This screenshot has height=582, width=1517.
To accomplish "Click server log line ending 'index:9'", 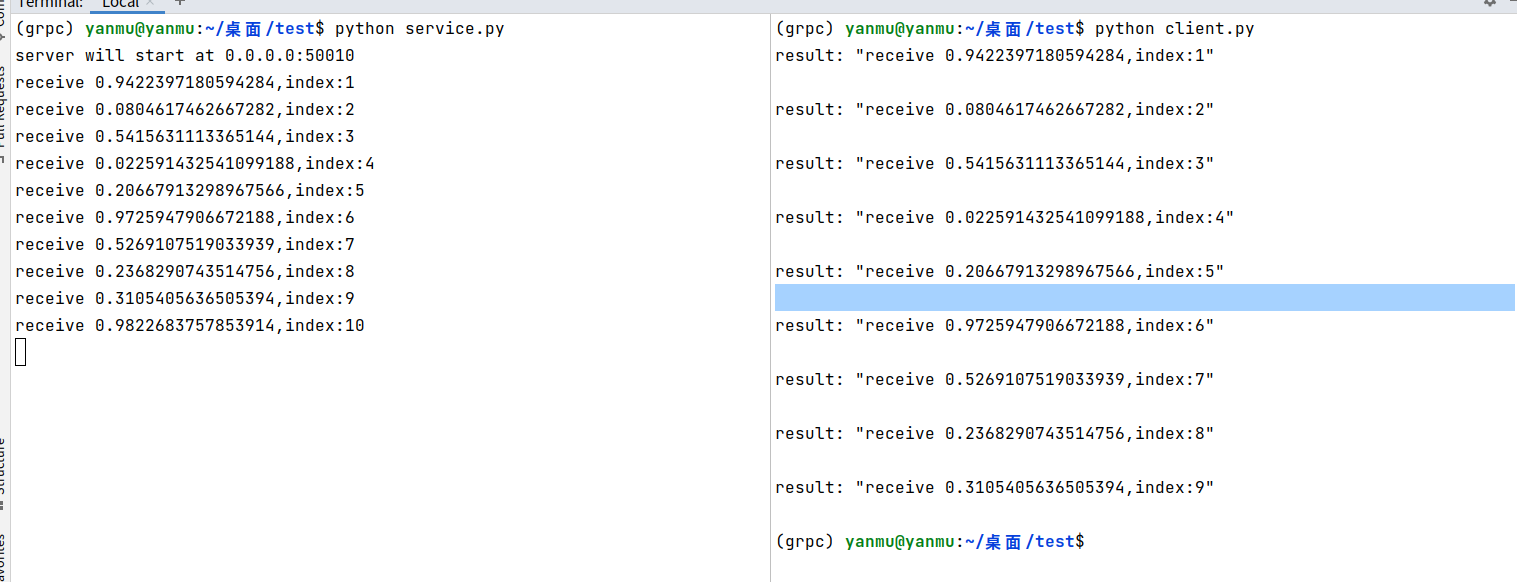I will (x=185, y=299).
